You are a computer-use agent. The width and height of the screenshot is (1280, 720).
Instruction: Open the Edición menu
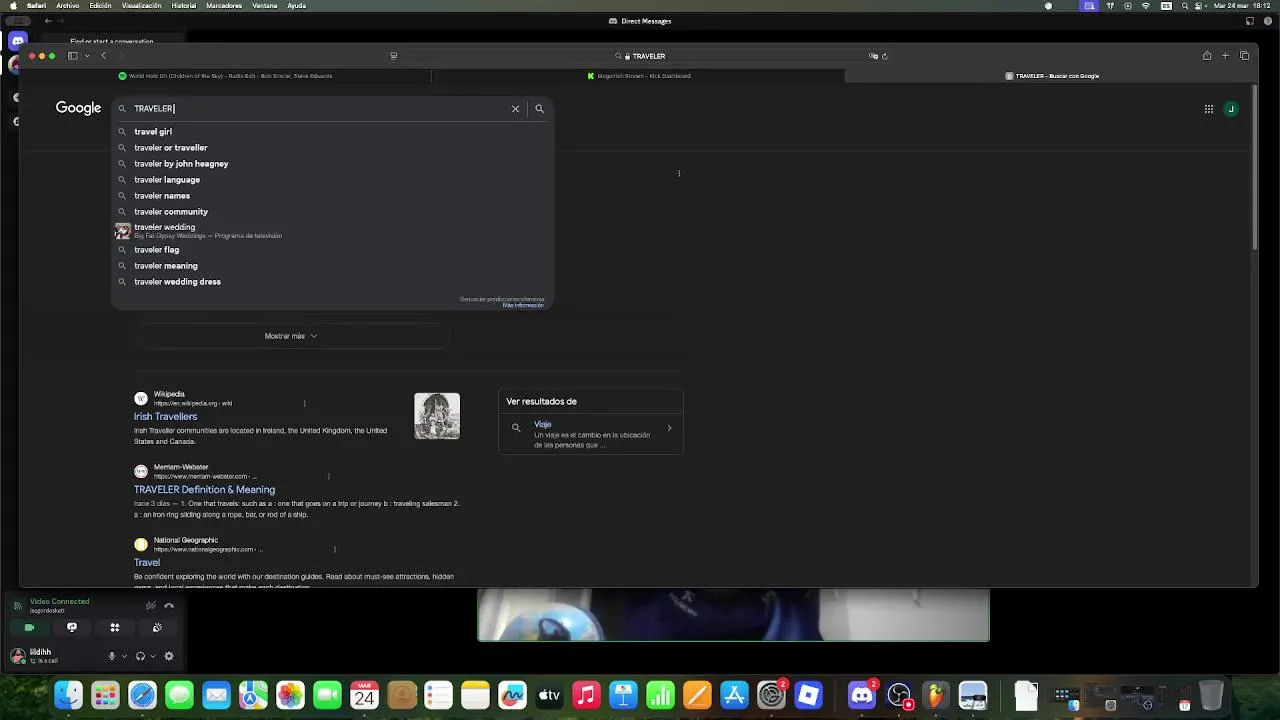[100, 5]
